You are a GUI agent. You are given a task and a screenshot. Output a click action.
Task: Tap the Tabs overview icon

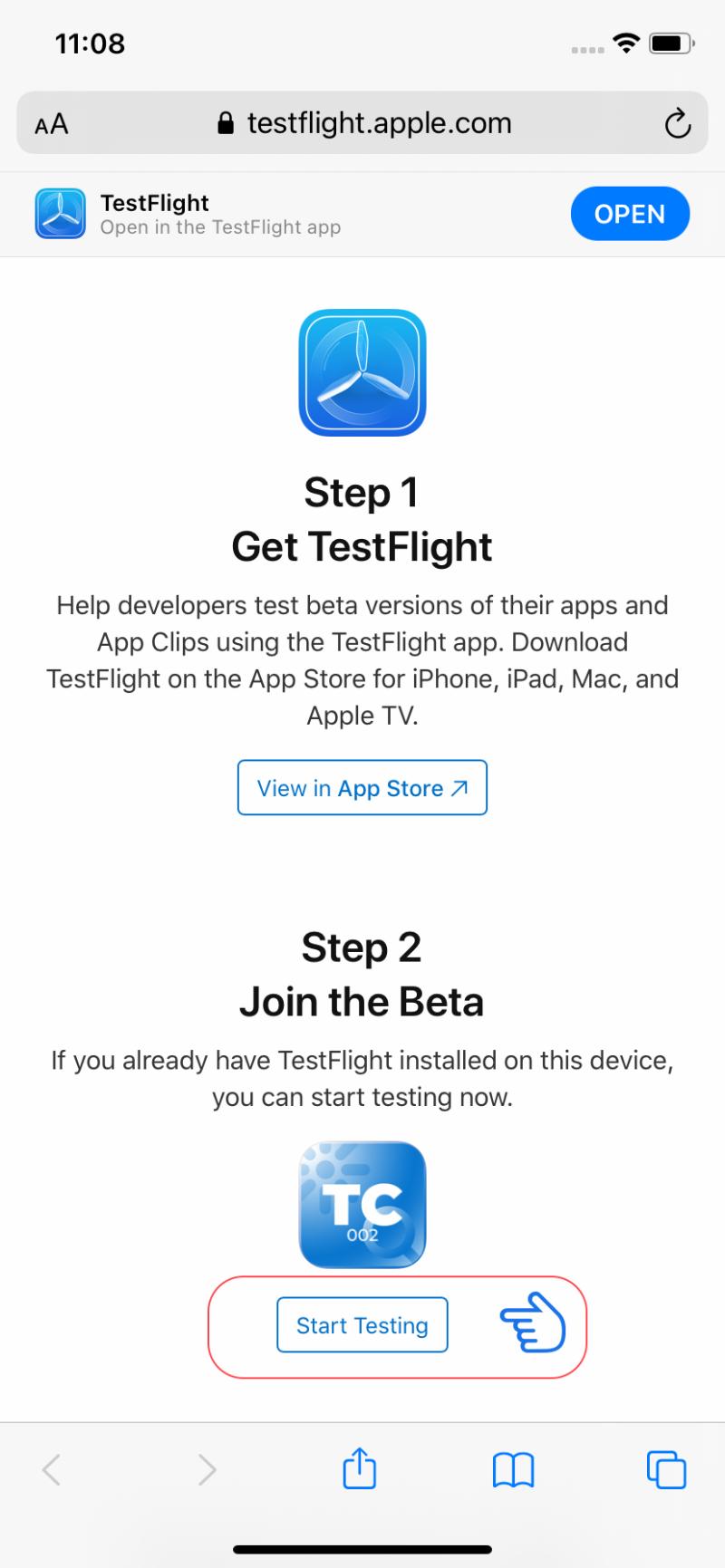(666, 1469)
